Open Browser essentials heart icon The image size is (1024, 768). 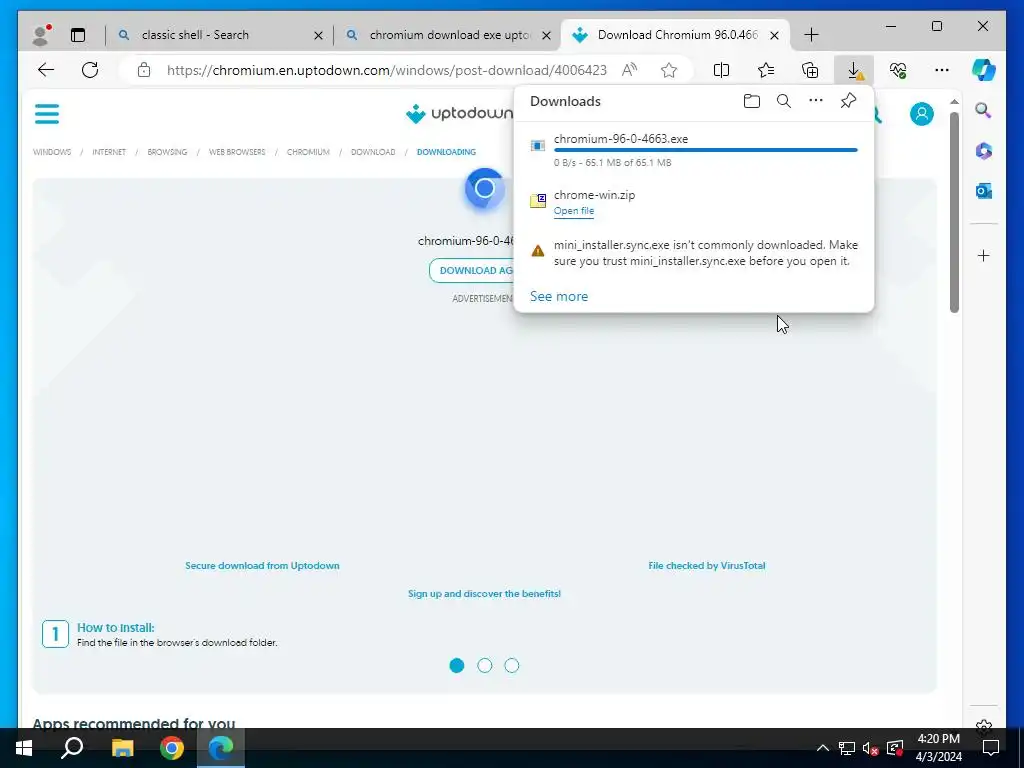tap(898, 70)
